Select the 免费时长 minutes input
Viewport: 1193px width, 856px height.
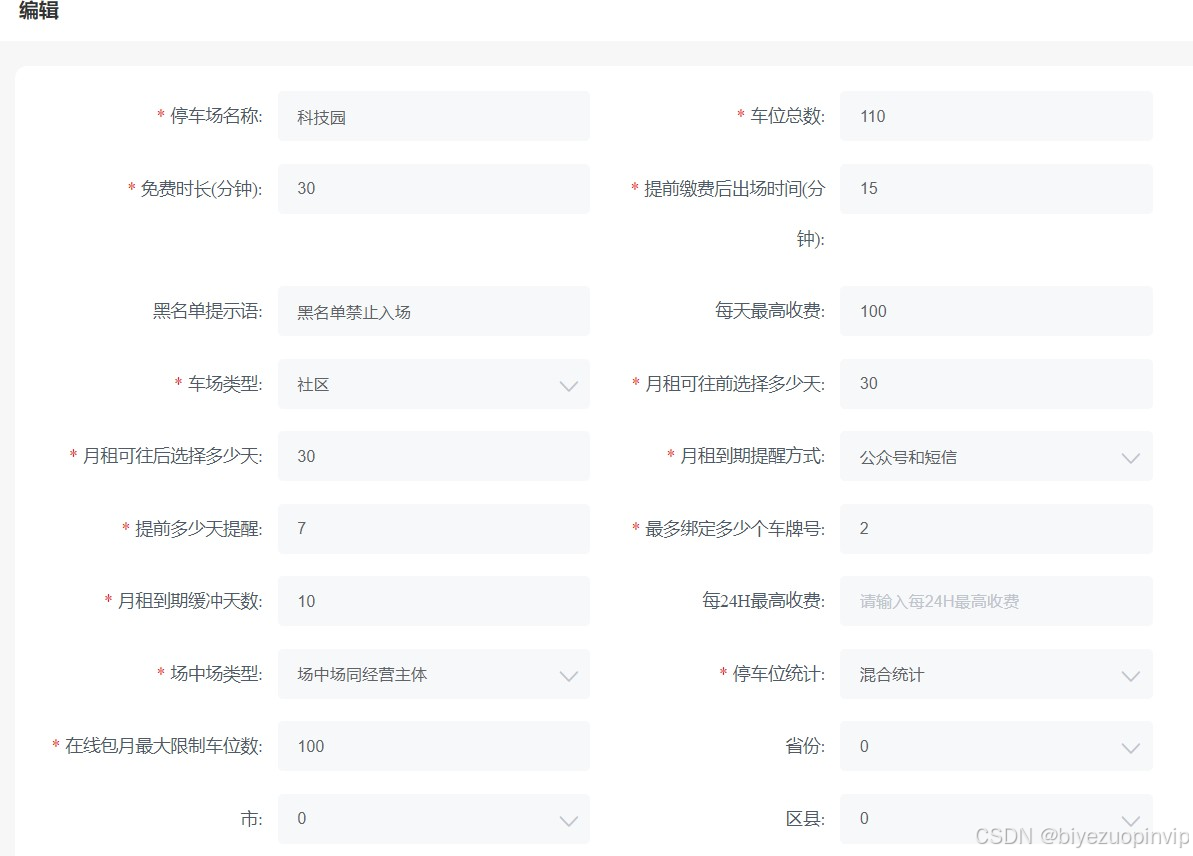point(433,188)
